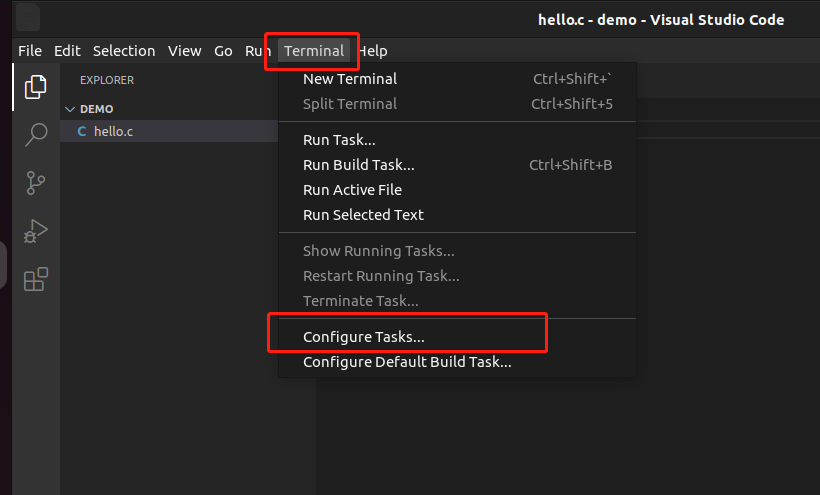
Task: Select Configure Default Build Task...
Action: pyautogui.click(x=407, y=362)
